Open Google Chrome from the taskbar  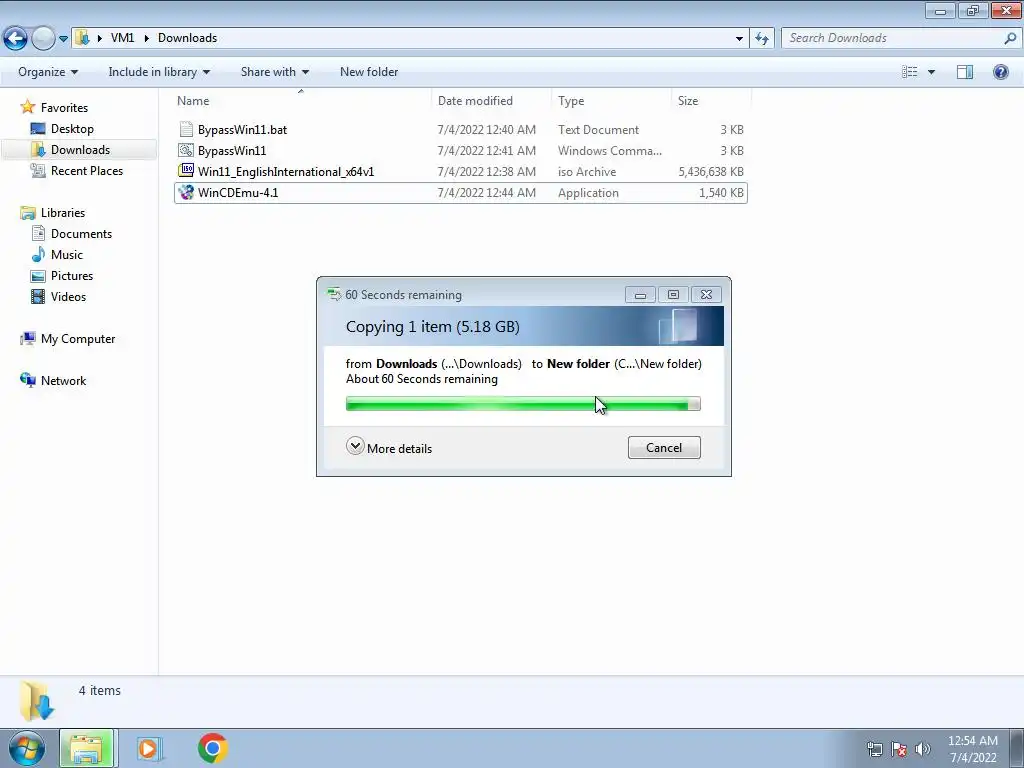click(x=212, y=748)
